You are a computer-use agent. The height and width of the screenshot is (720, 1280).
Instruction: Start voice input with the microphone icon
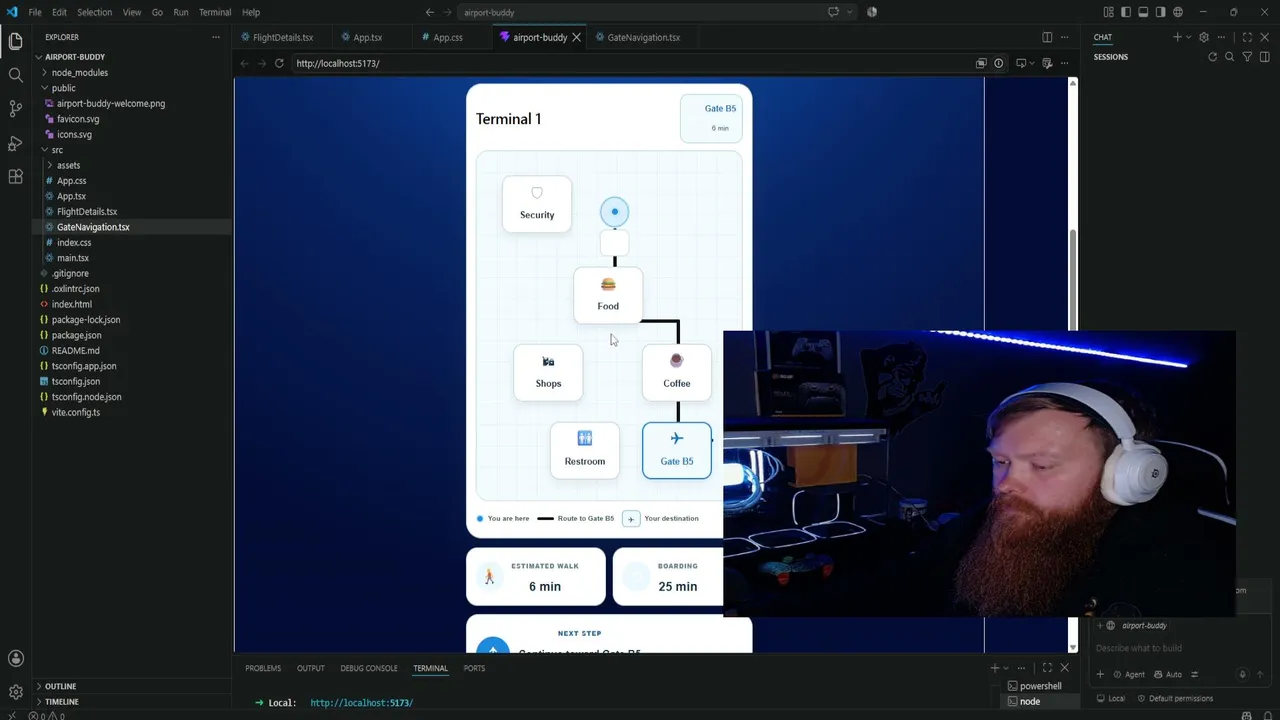pos(1242,674)
